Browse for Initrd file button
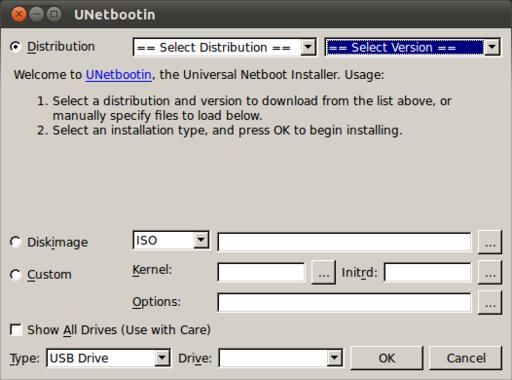 (490, 273)
